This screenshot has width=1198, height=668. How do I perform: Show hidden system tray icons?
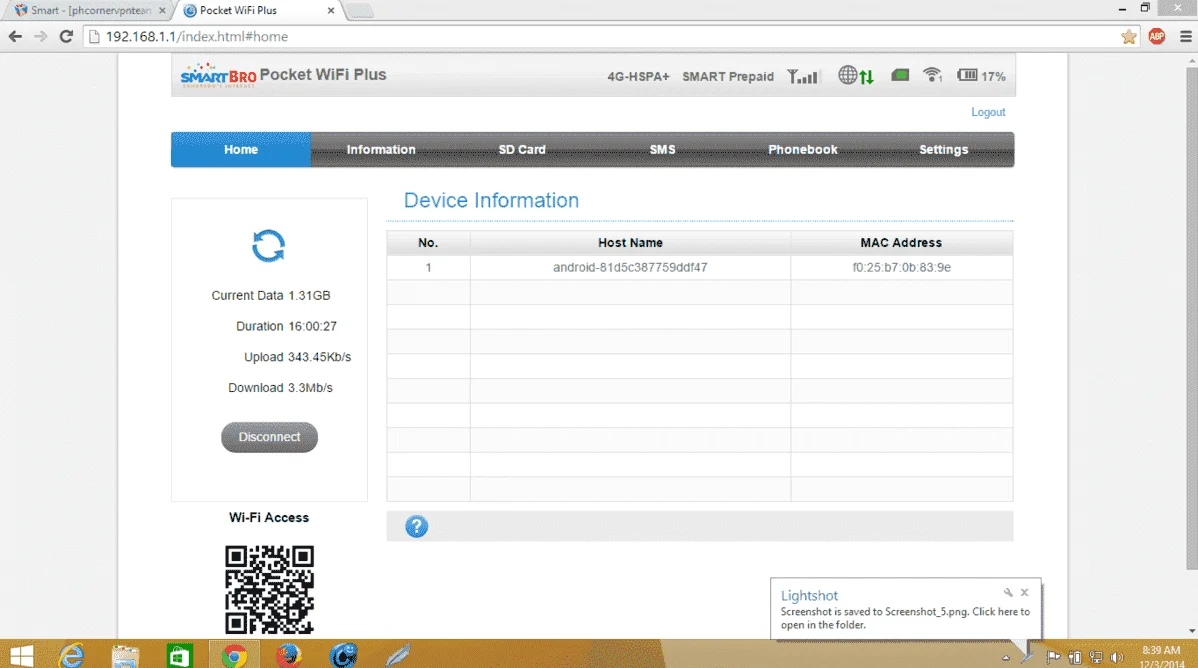click(x=1005, y=657)
